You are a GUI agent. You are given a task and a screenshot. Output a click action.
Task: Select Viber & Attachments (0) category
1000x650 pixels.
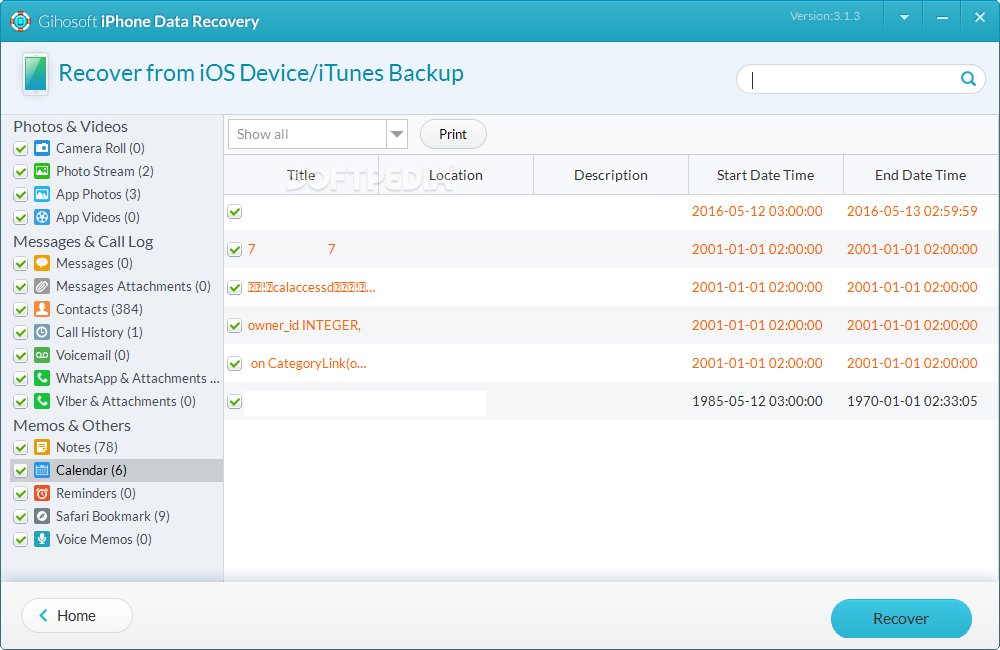(x=126, y=401)
